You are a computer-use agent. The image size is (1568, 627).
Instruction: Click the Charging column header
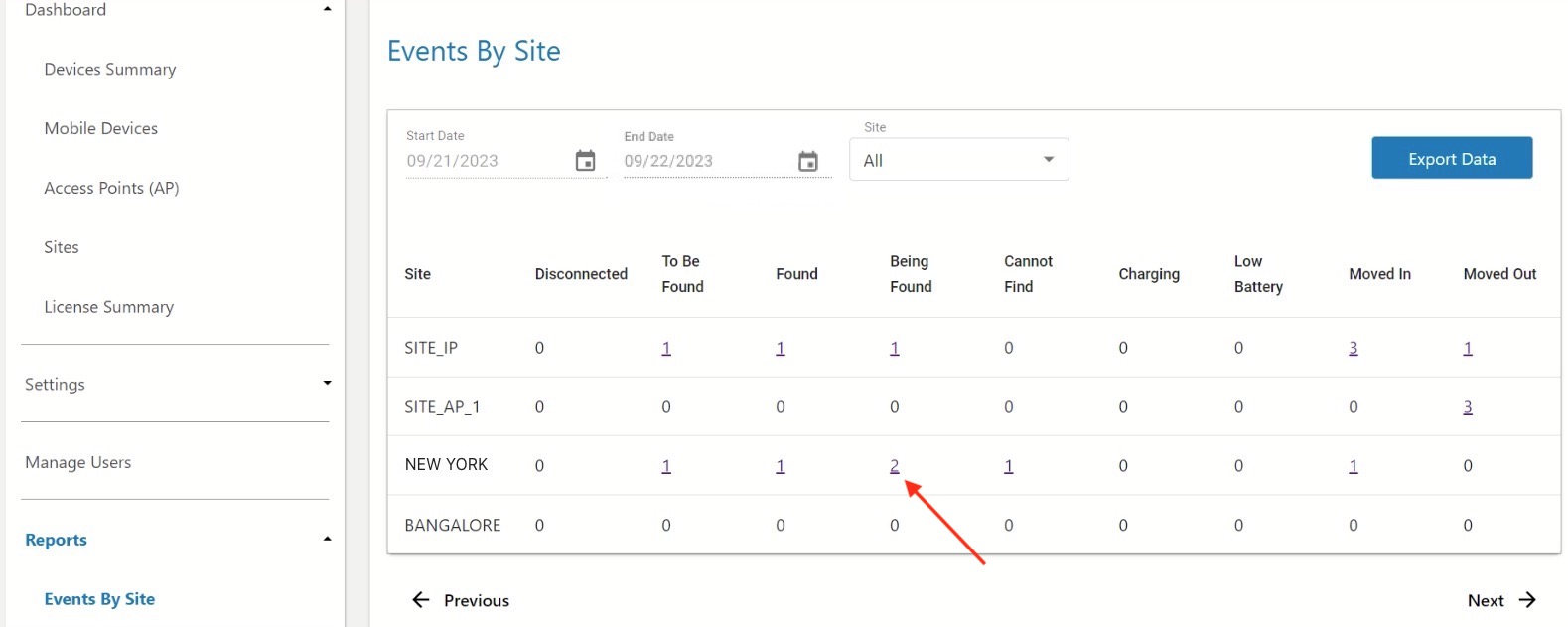[1149, 274]
